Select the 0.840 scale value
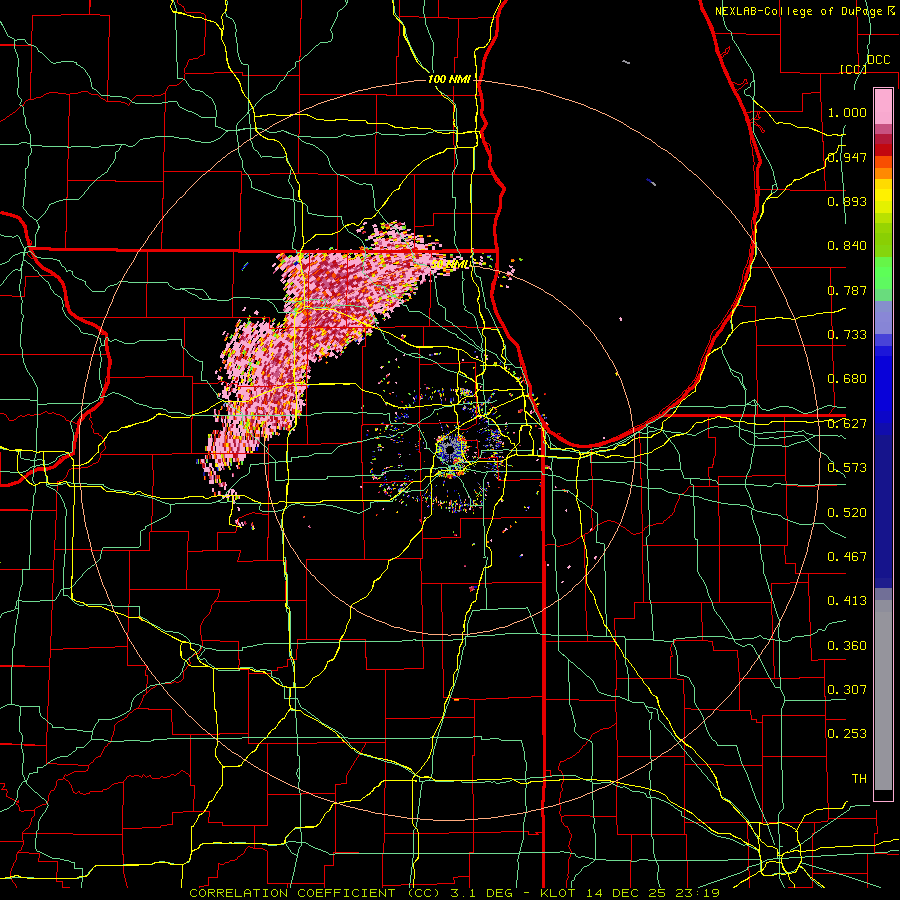 coord(847,246)
